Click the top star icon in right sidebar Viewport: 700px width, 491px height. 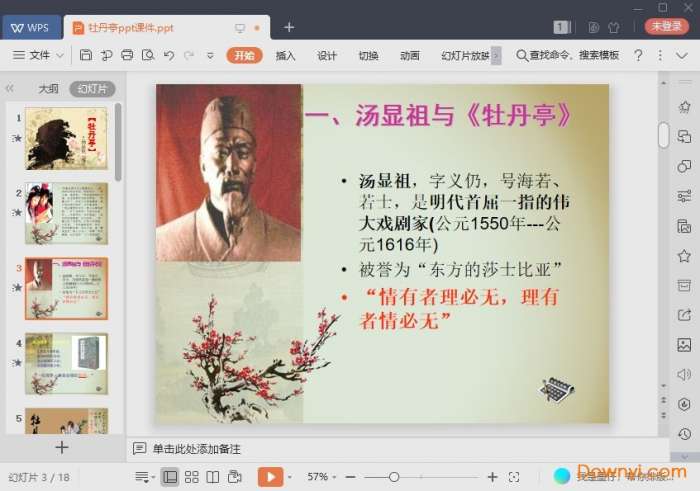[684, 107]
